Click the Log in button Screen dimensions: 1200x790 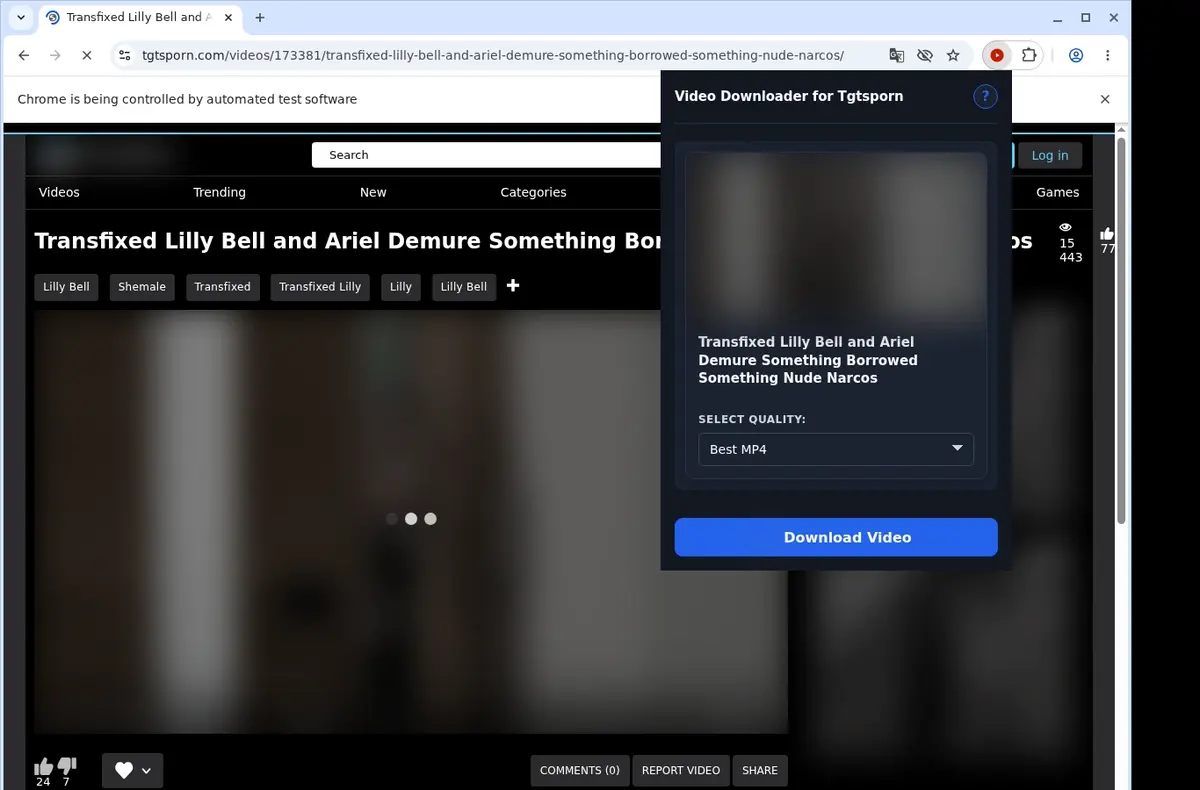click(1050, 155)
